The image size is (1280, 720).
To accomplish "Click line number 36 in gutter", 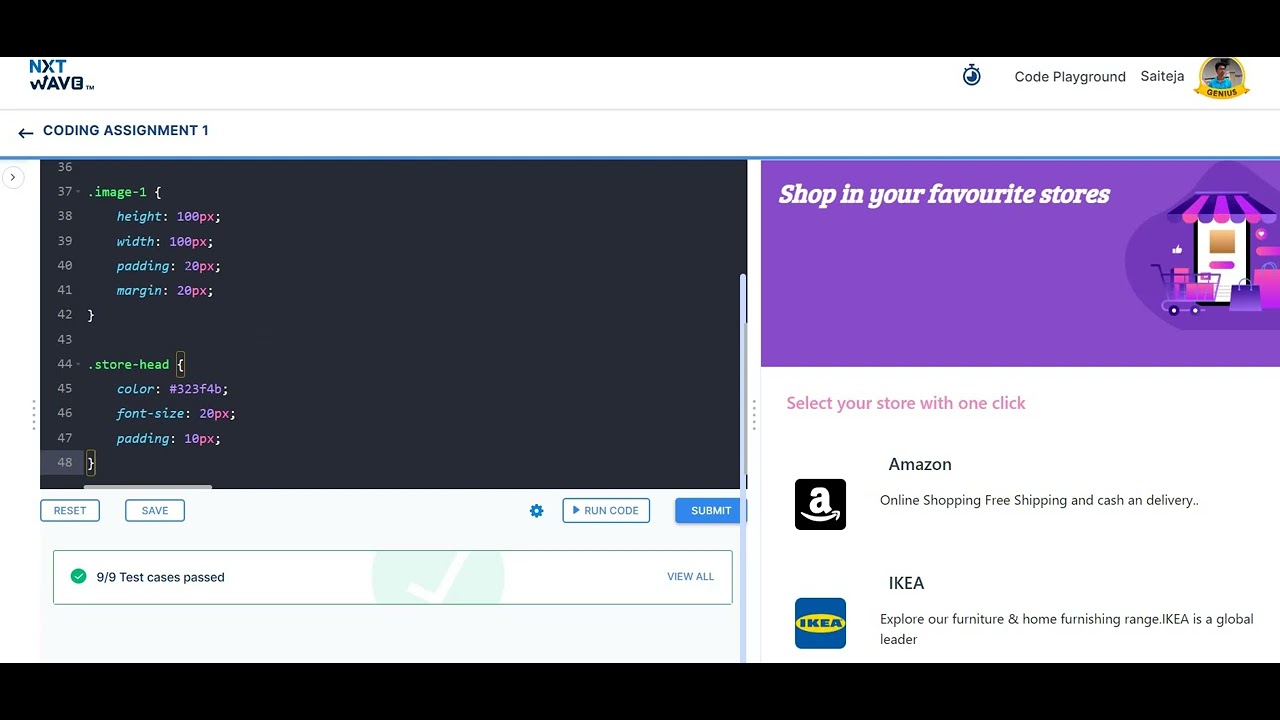I will point(64,167).
